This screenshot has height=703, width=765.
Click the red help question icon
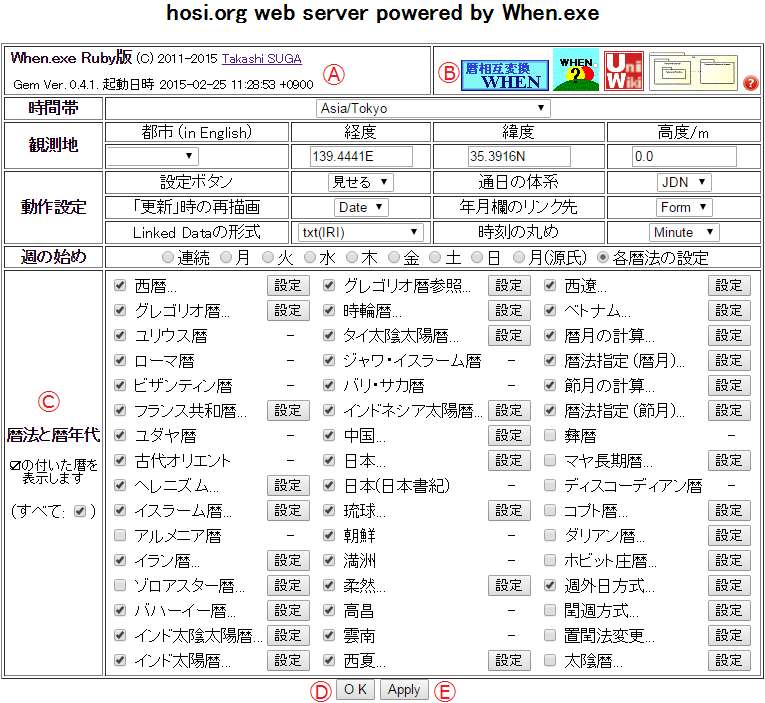(750, 83)
